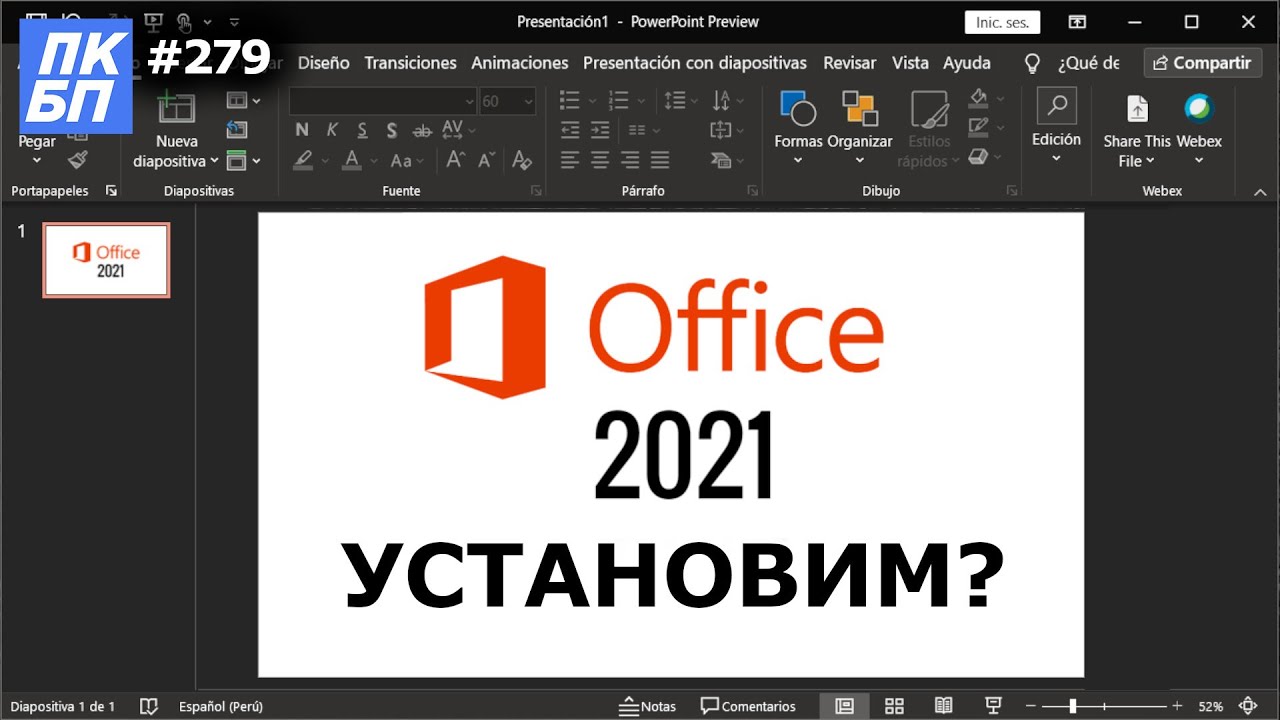Switch to Slide Sorter view icon

[x=894, y=706]
